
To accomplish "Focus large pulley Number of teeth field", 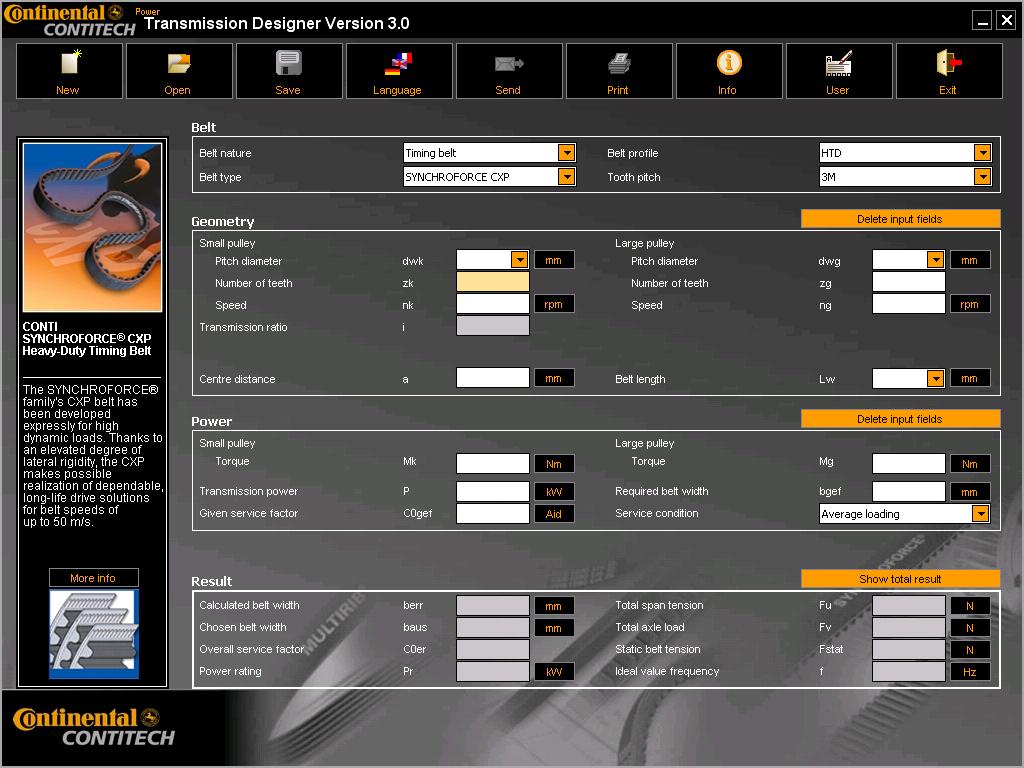I will [908, 282].
